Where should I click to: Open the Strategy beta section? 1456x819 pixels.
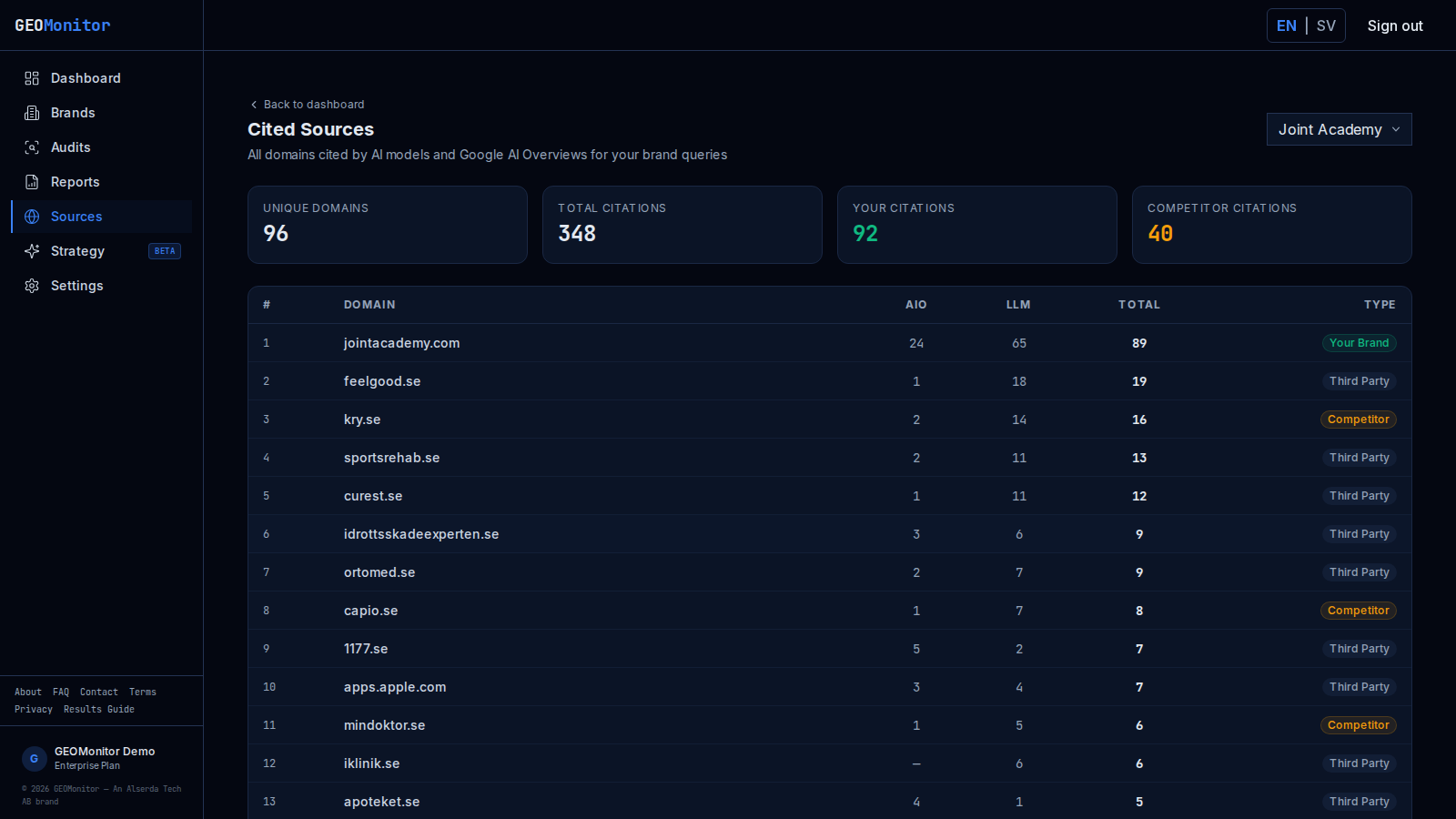[x=102, y=251]
